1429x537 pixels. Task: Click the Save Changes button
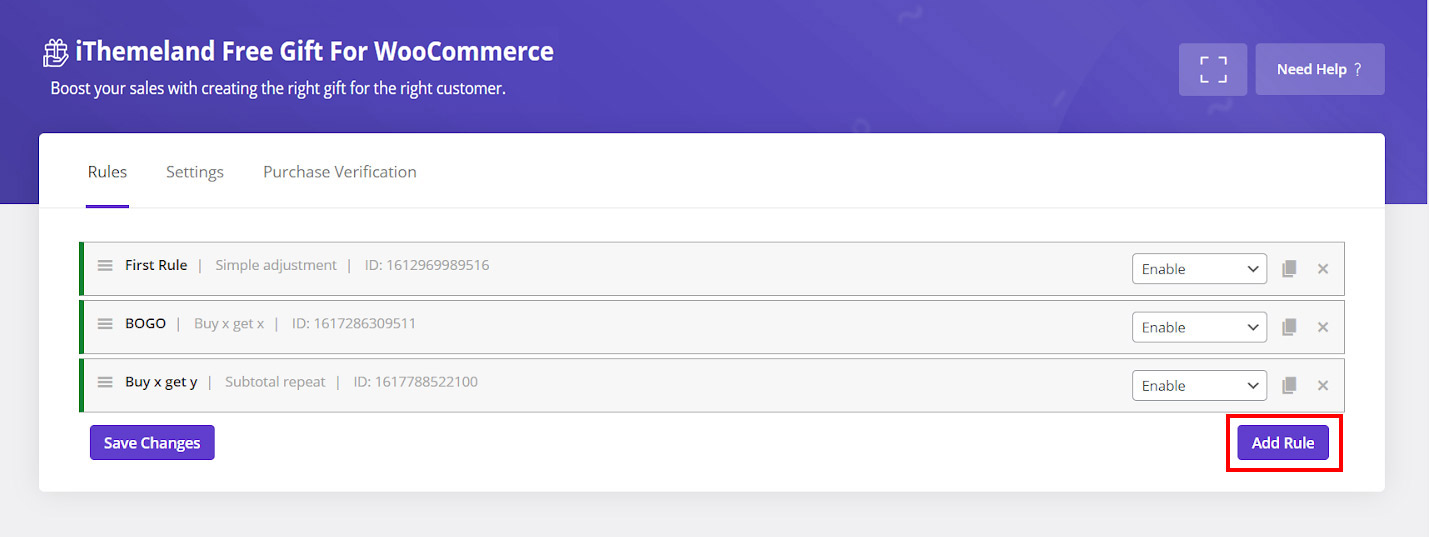[x=152, y=443]
